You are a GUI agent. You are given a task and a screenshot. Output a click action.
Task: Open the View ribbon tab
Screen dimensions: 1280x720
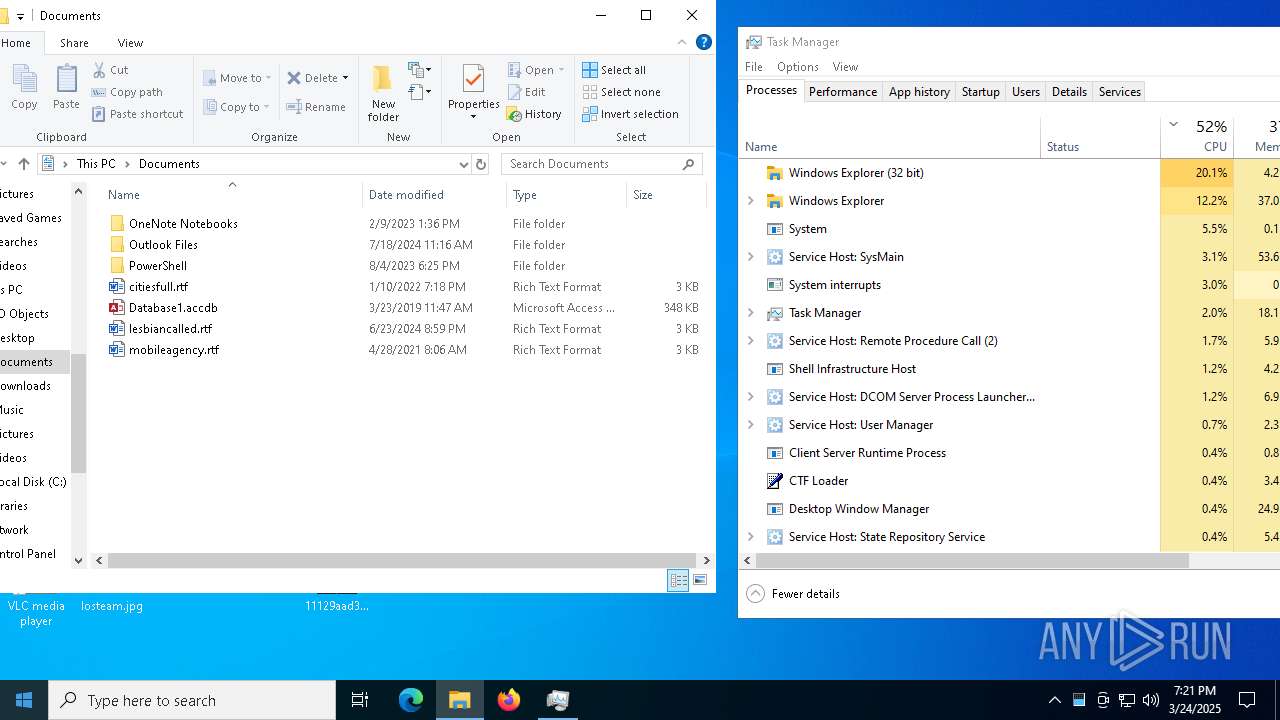[x=130, y=43]
